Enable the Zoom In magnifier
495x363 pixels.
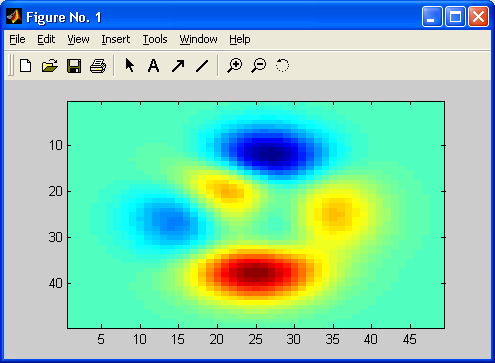[235, 65]
